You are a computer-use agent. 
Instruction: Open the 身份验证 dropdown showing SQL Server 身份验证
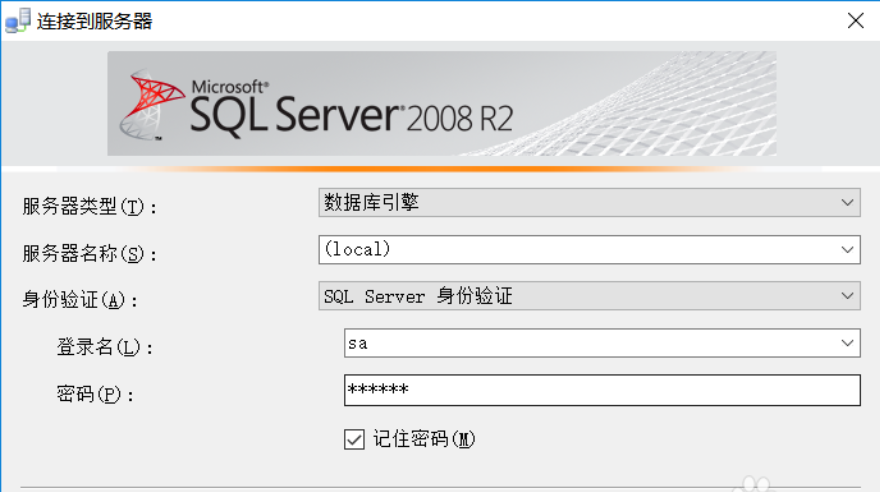point(589,296)
